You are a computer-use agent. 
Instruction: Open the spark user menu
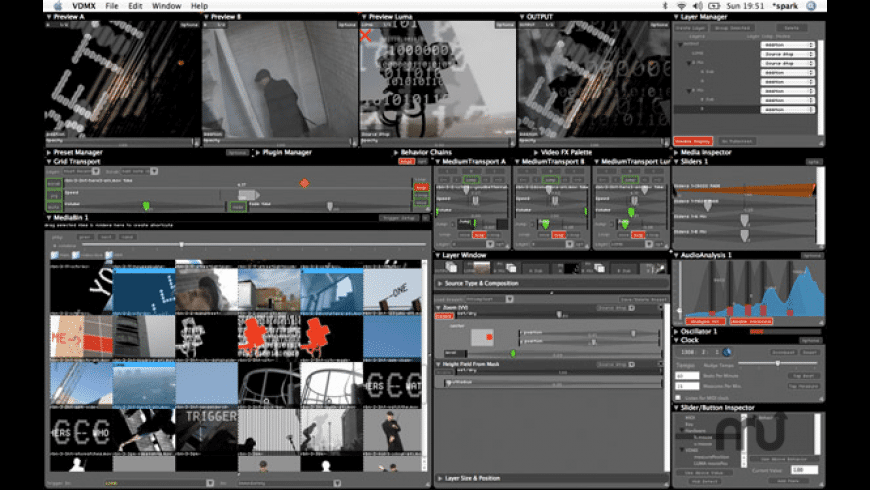[x=786, y=6]
